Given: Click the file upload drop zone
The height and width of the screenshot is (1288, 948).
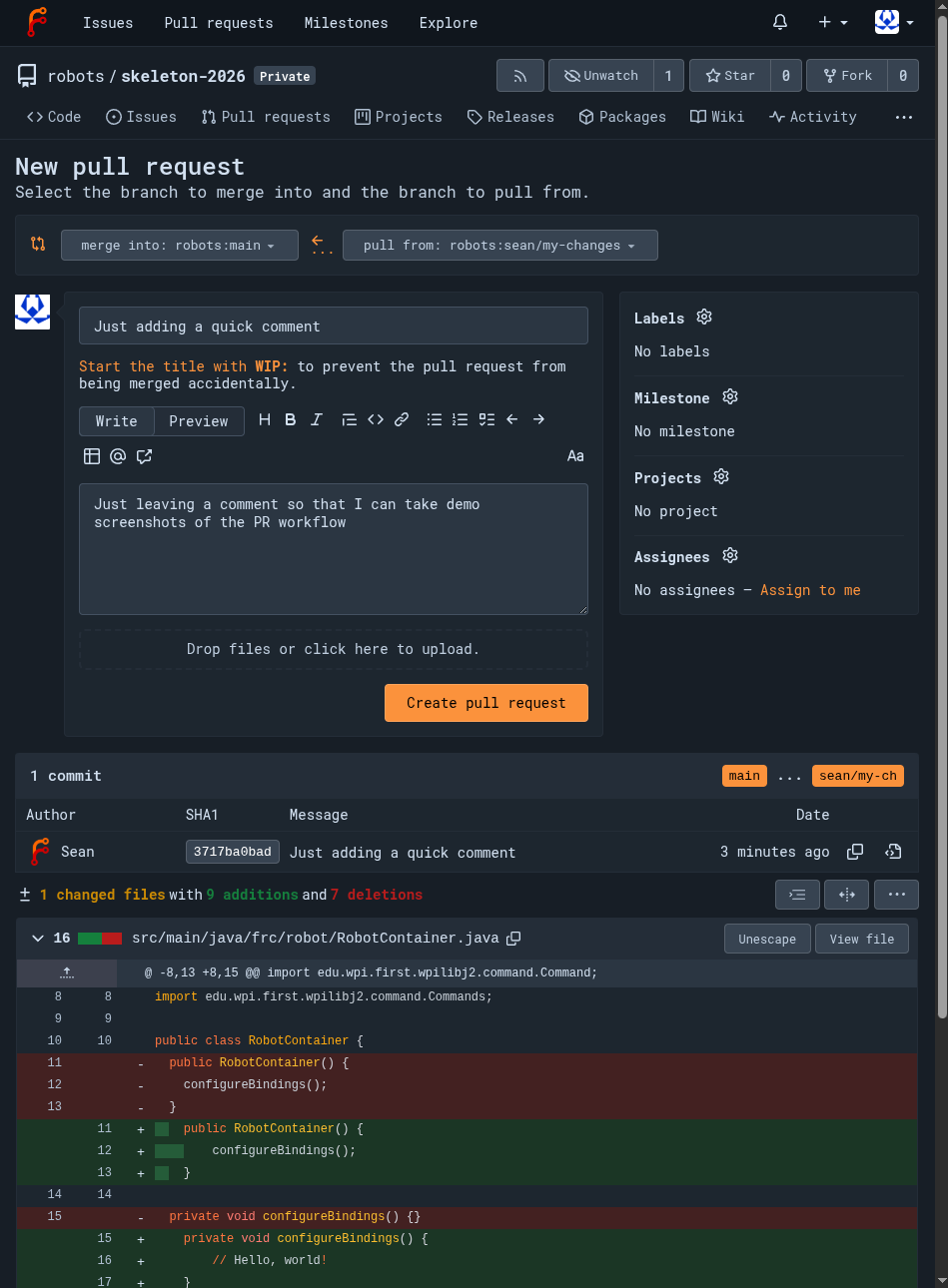Looking at the screenshot, I should 334,649.
